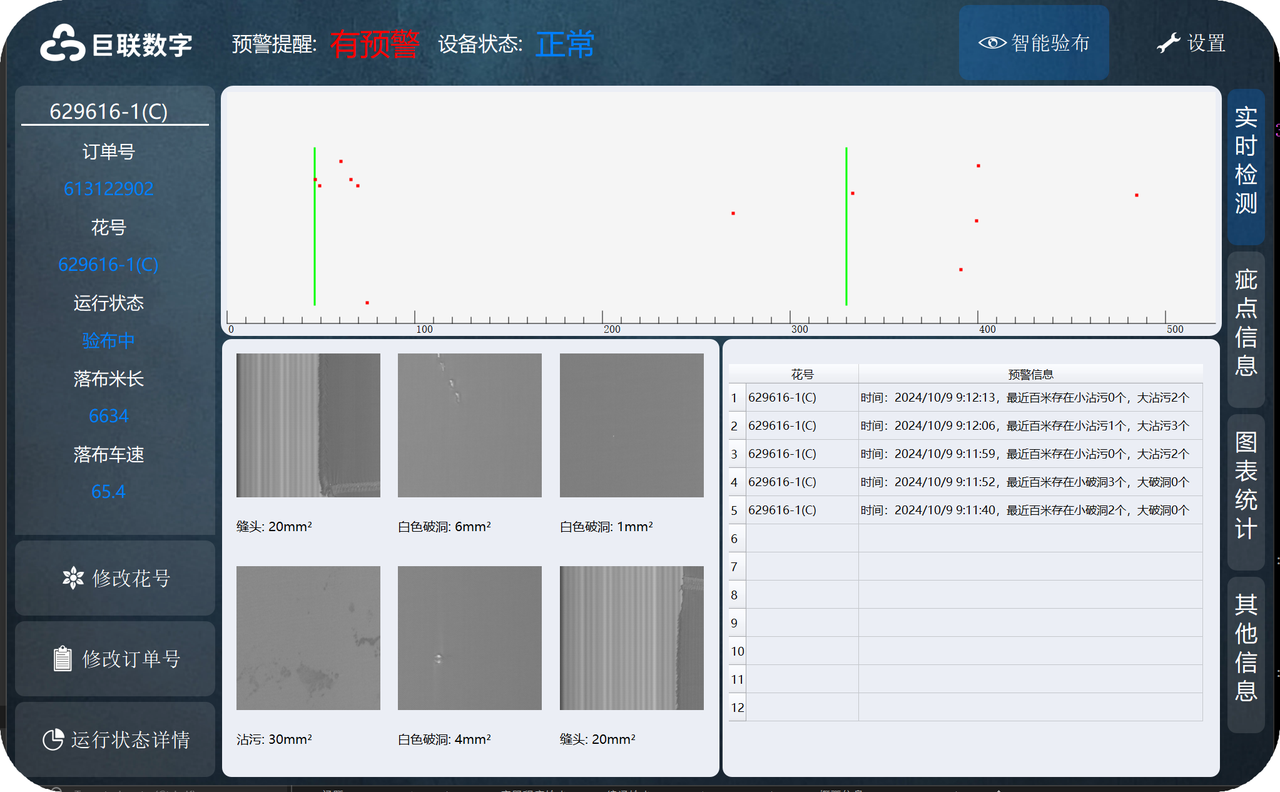Click row number 12 in the warning table

point(737,707)
